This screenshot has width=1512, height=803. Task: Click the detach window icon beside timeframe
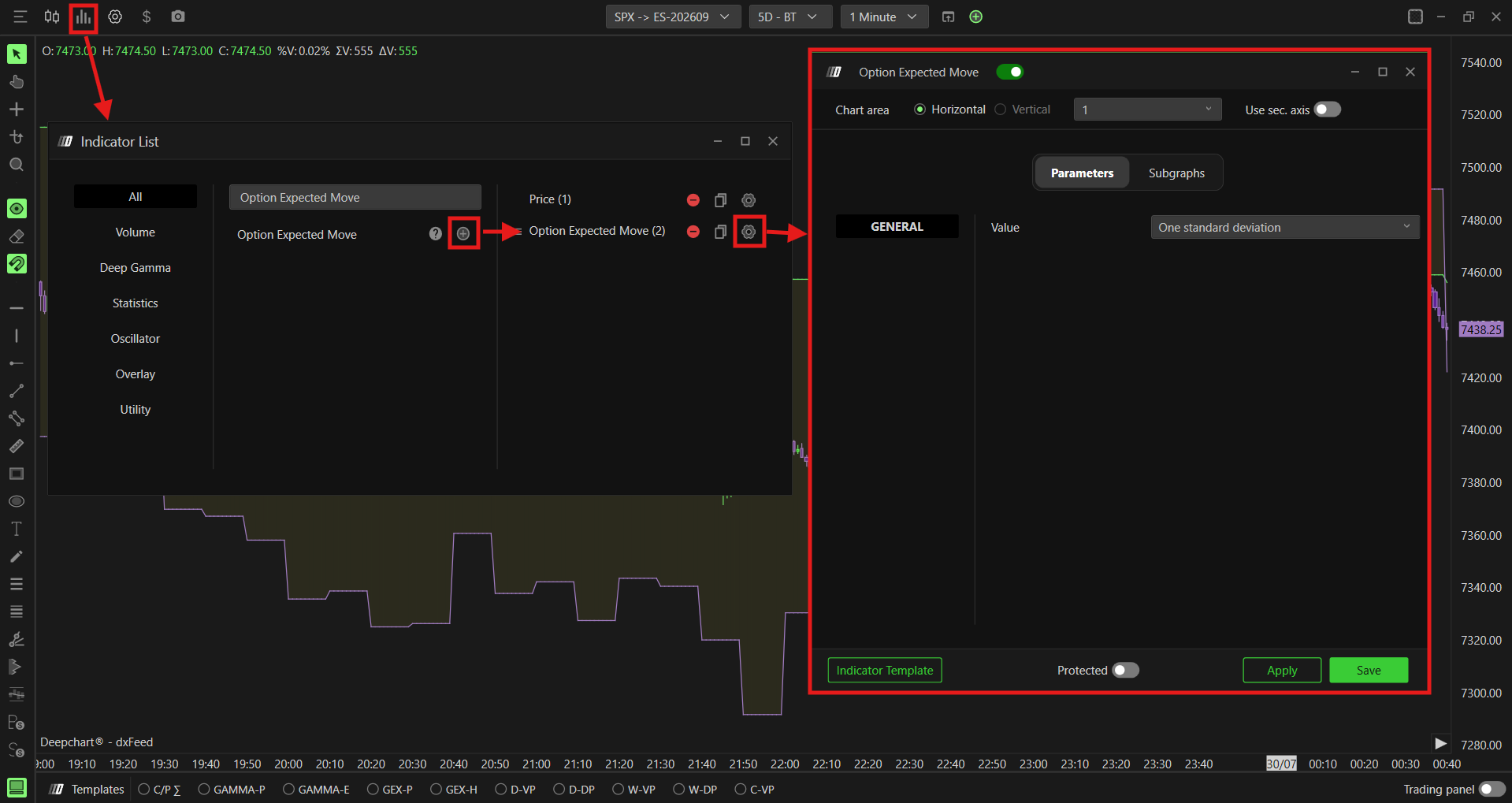[x=949, y=17]
